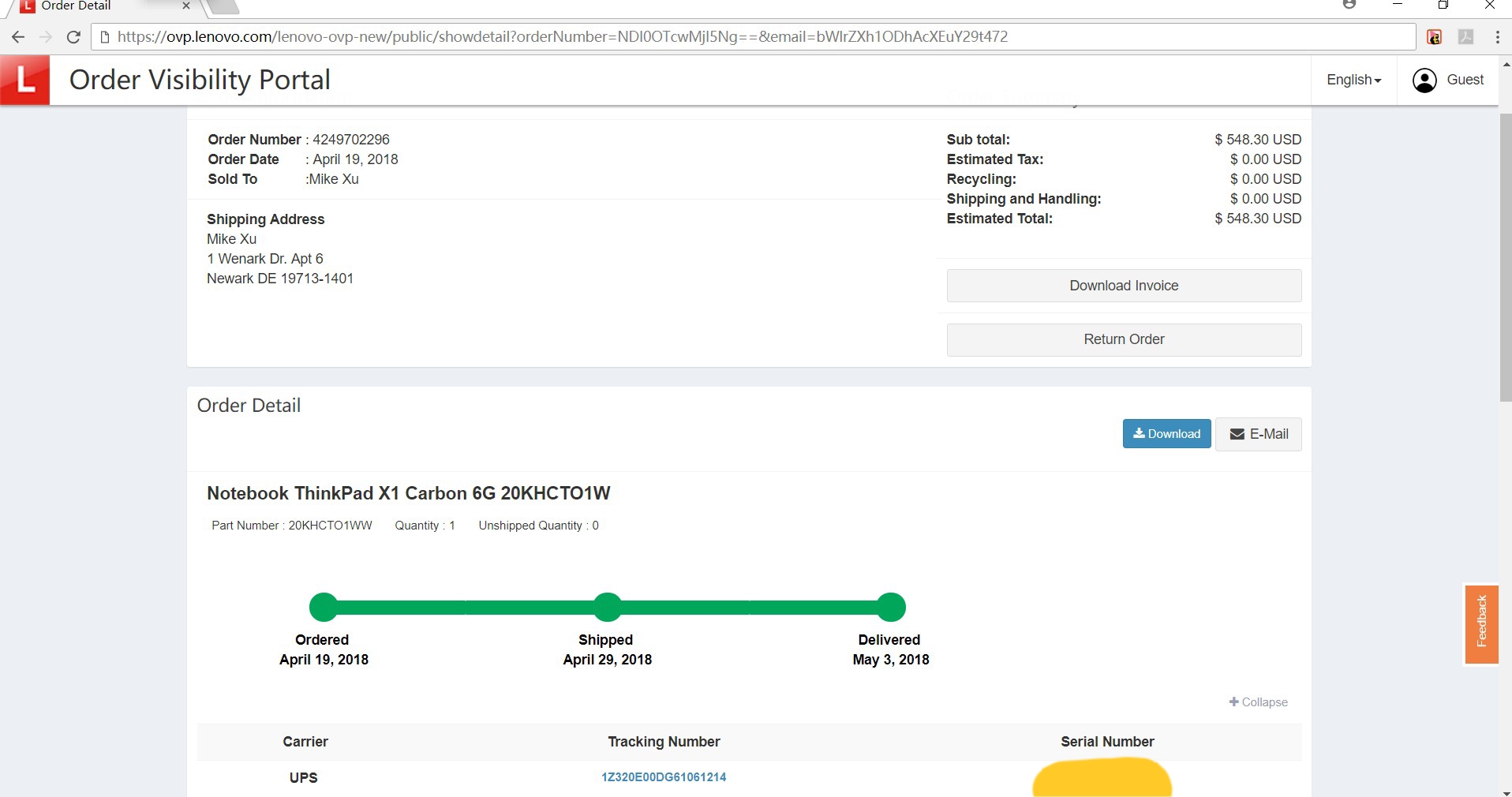Click the Delivered progress circle
The image size is (1512, 797).
[891, 607]
